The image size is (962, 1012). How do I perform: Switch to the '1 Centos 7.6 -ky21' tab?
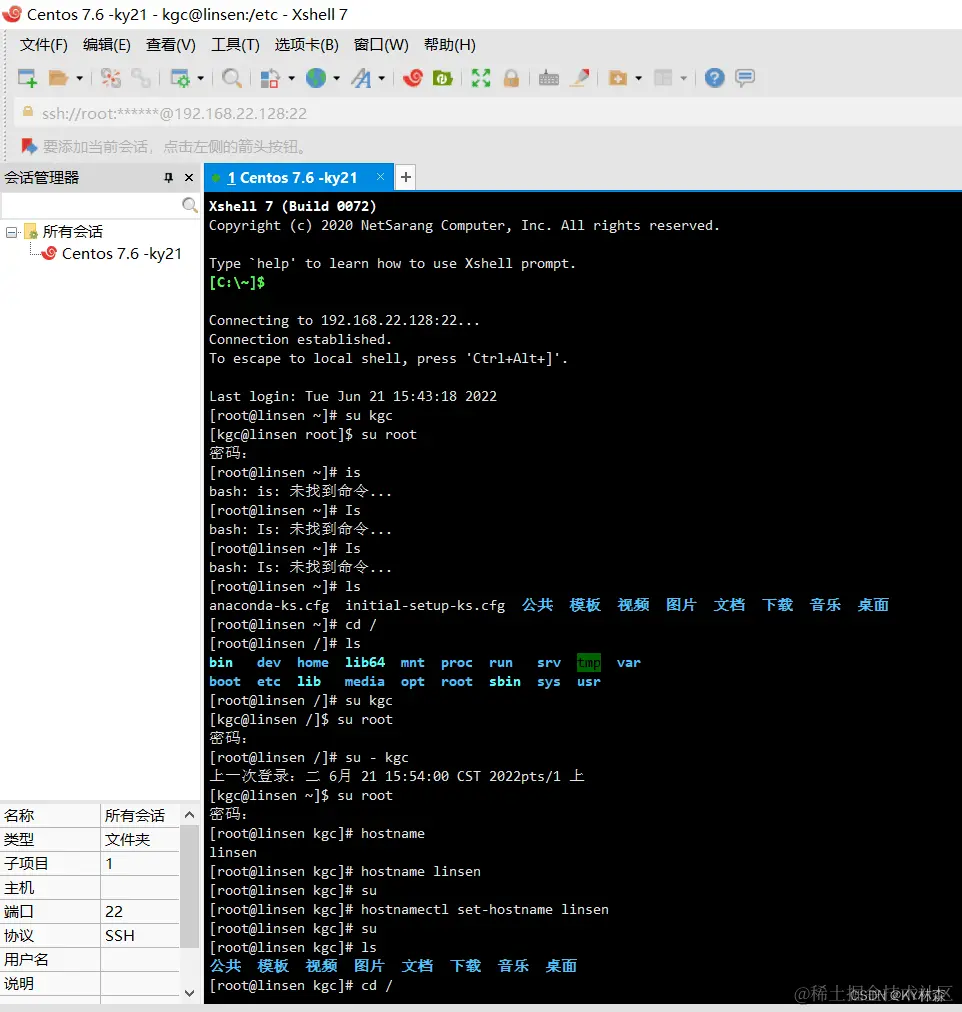[x=292, y=177]
